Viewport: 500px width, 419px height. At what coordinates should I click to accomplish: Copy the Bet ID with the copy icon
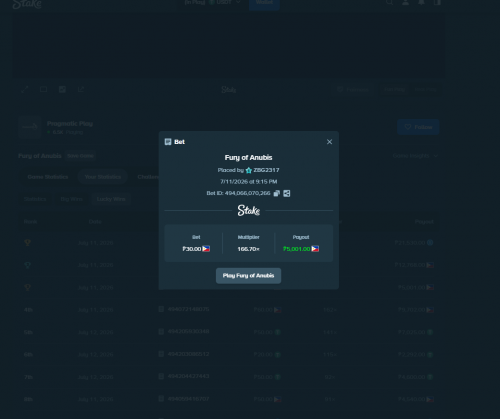click(277, 193)
